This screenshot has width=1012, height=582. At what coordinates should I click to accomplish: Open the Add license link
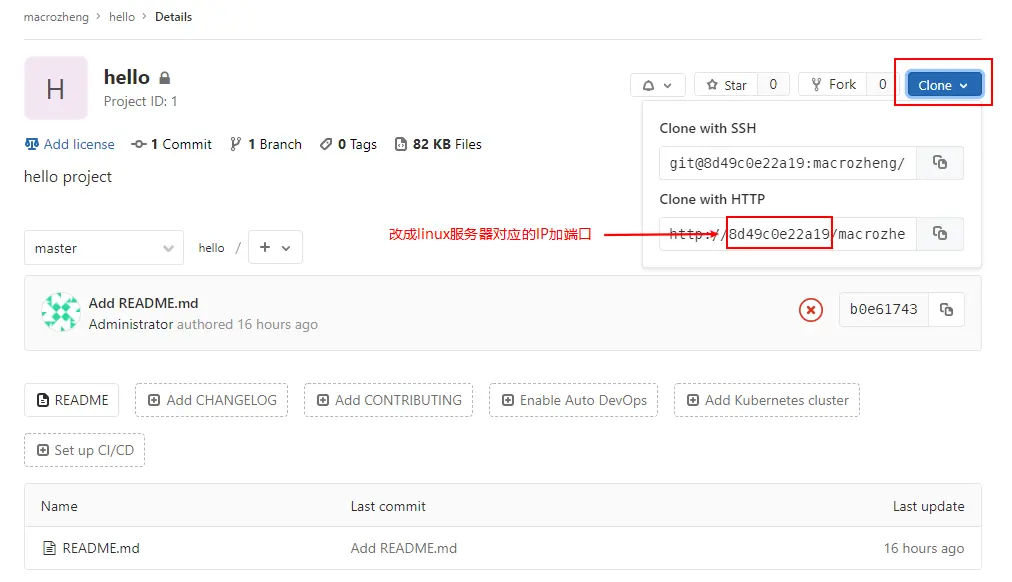[70, 145]
